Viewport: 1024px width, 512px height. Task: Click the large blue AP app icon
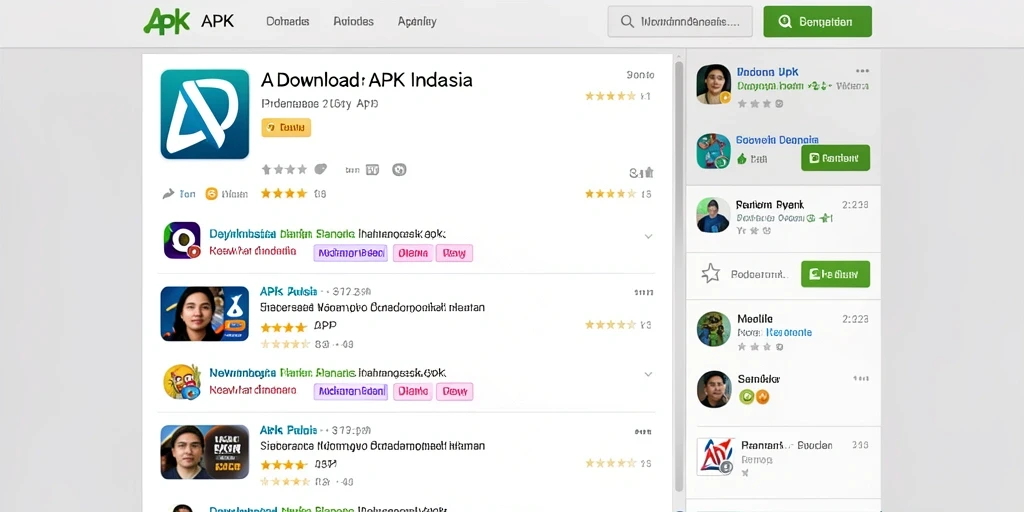(205, 114)
